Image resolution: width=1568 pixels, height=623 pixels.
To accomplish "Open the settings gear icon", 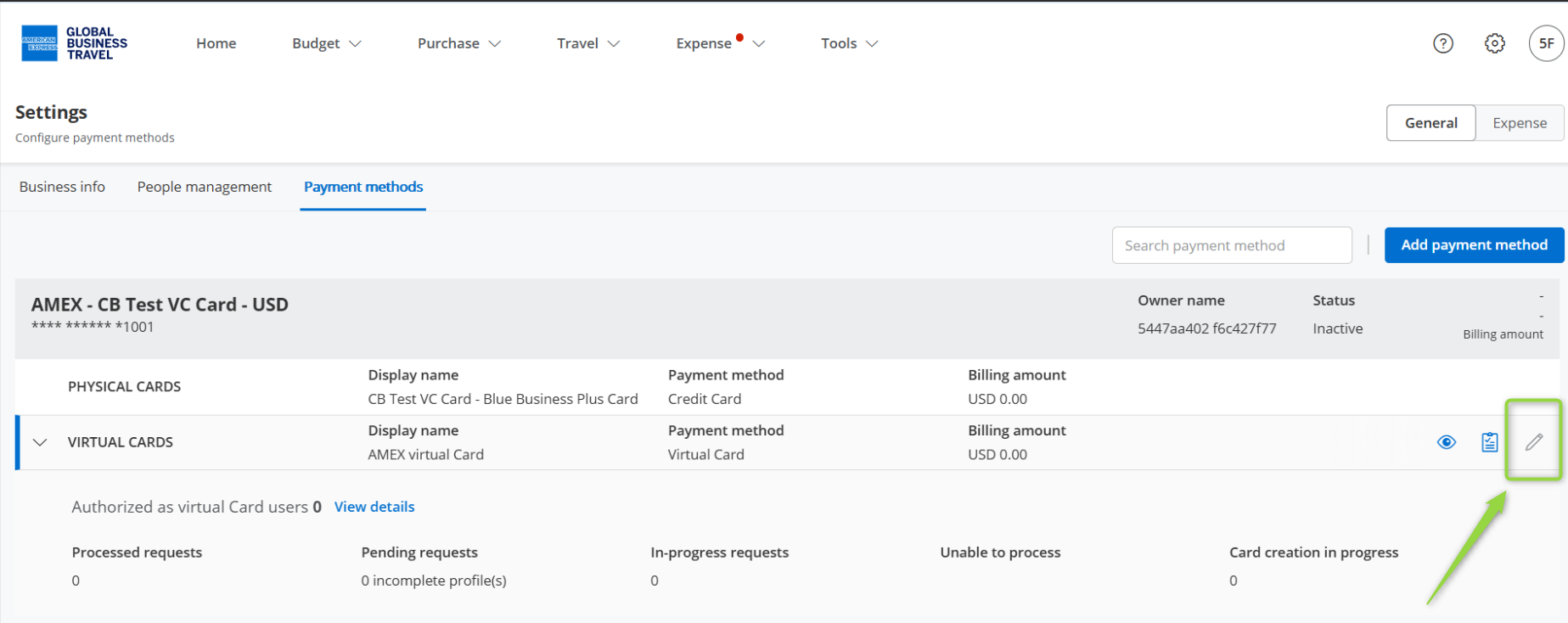I will (1495, 43).
